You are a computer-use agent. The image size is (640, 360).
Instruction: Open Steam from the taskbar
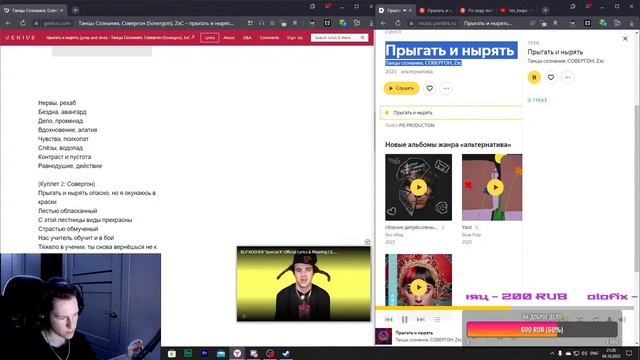point(286,353)
